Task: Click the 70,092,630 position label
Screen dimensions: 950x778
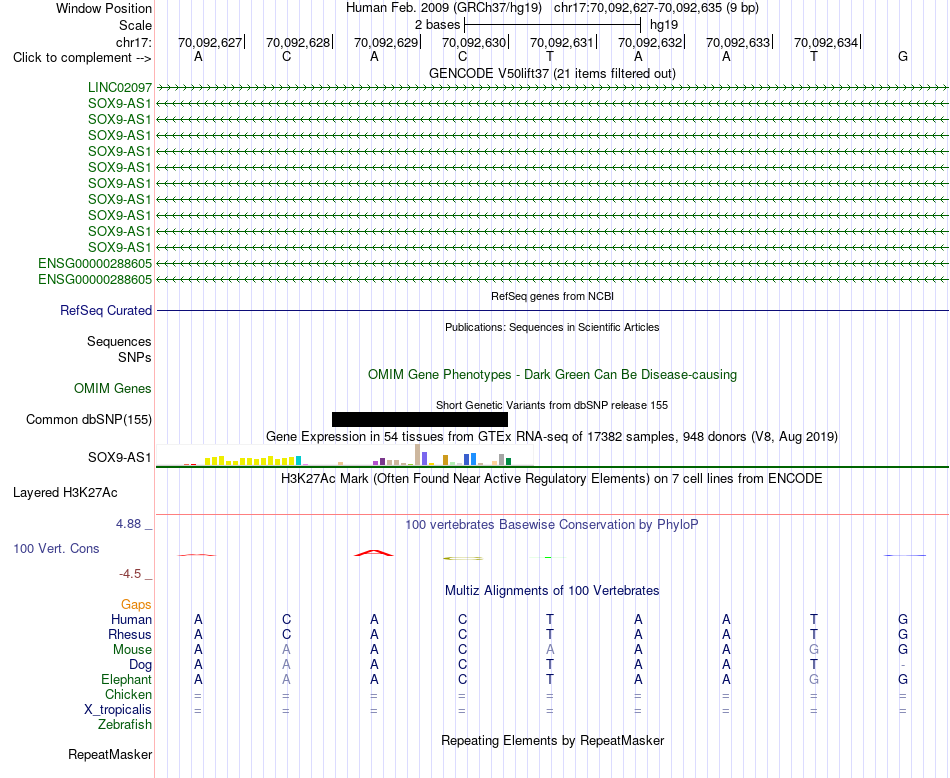Action: tap(474, 42)
